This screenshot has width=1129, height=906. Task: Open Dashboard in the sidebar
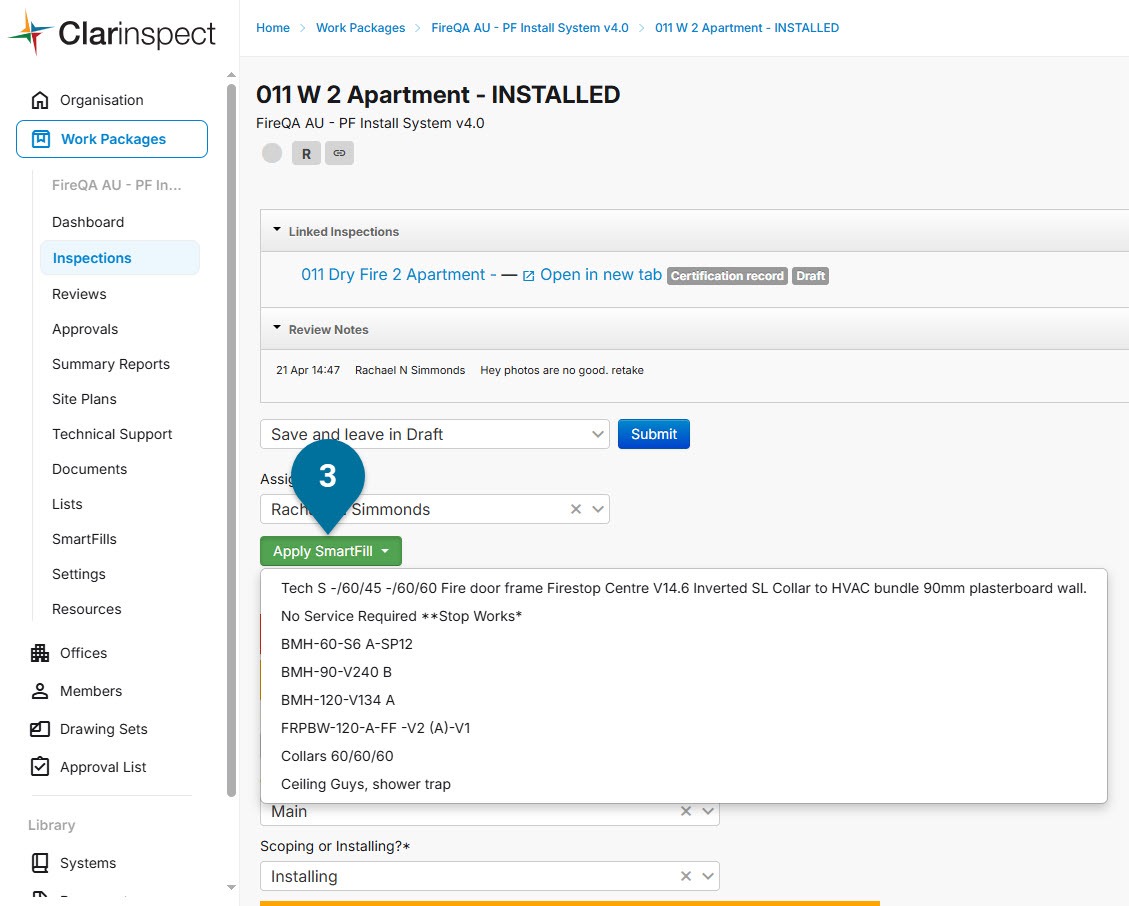(88, 223)
